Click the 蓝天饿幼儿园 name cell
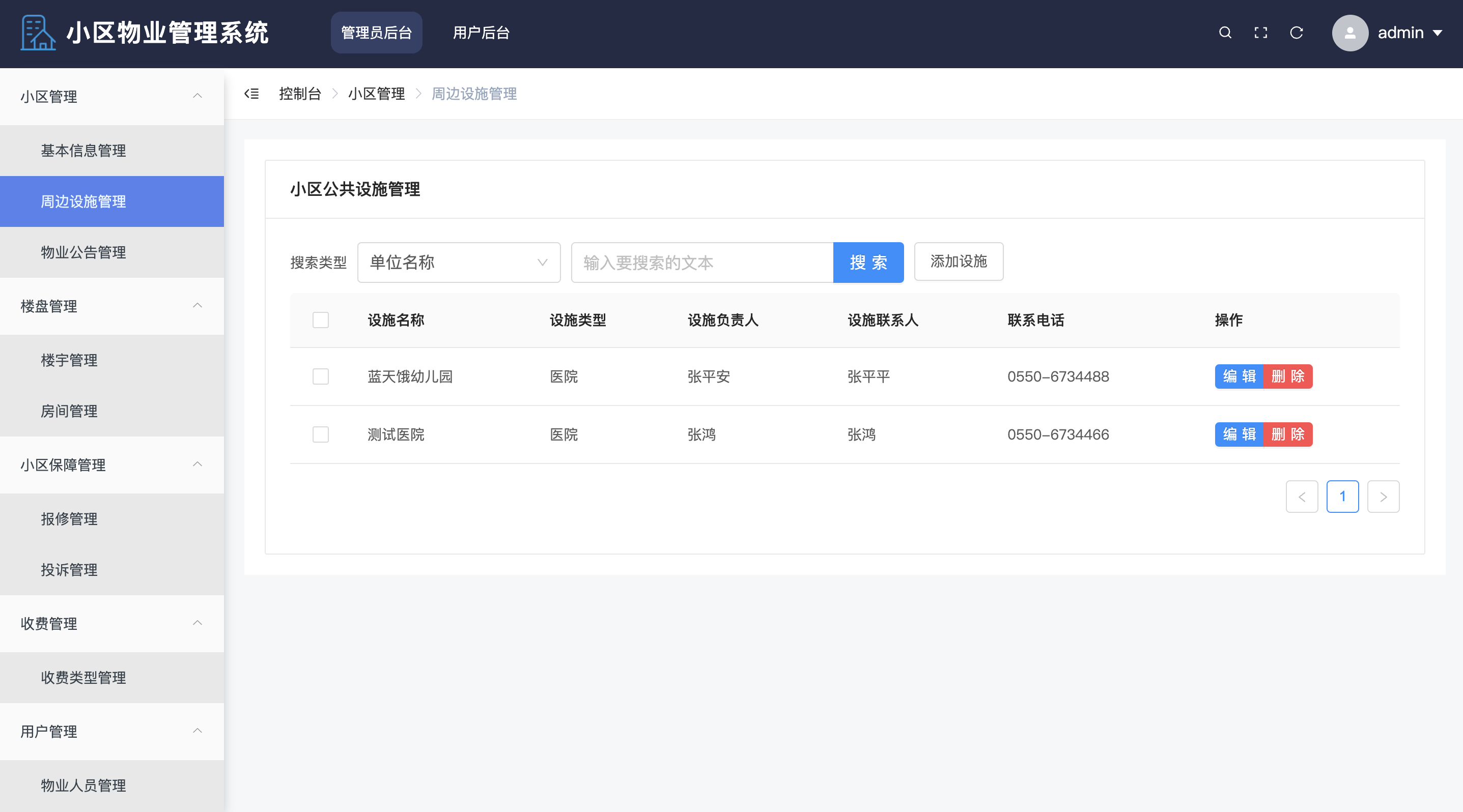This screenshot has height=812, width=1463. click(x=410, y=376)
